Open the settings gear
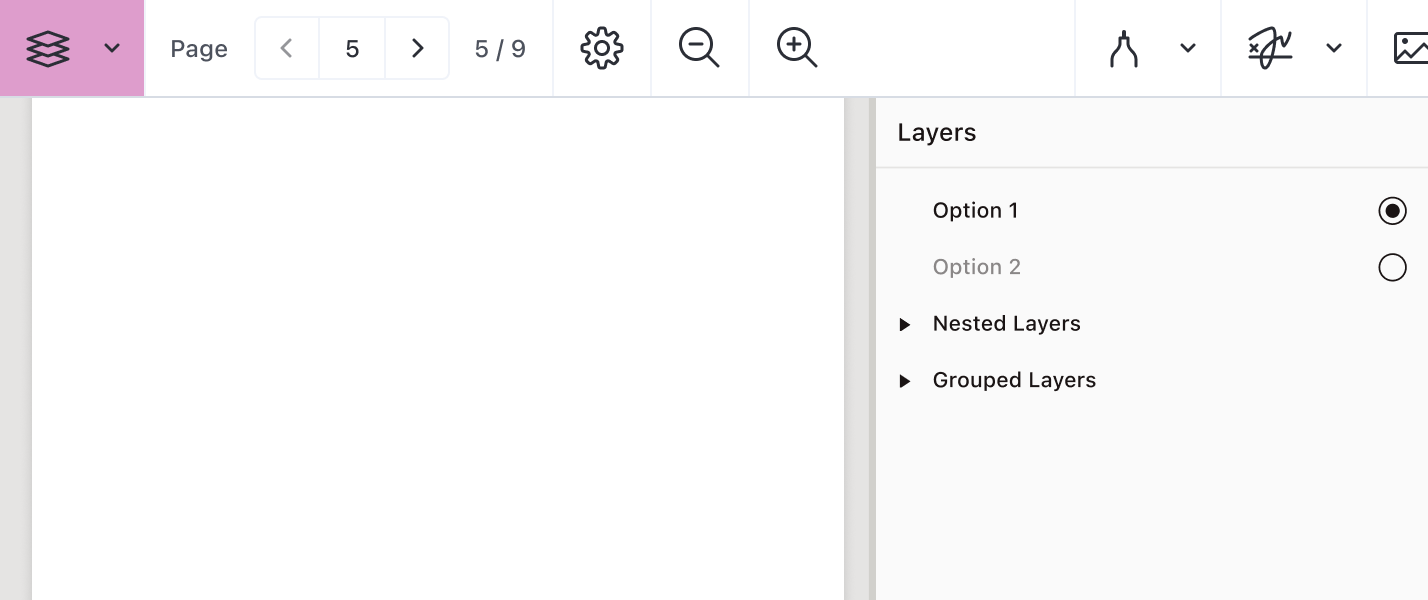This screenshot has width=1428, height=600. (600, 48)
